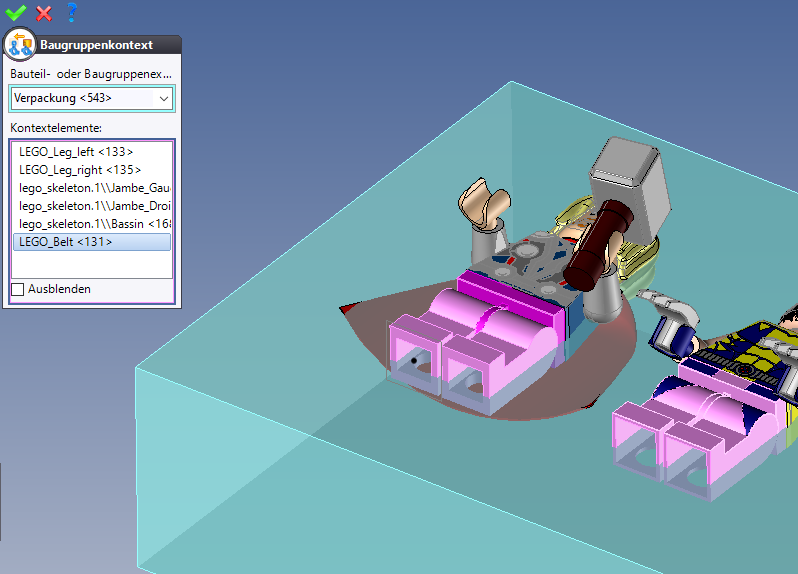Select lego_skeleton.1\\Jambe_Droi list entry

(x=92, y=206)
